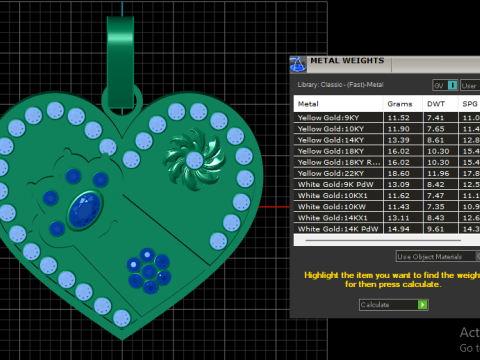This screenshot has width=480, height=360.
Task: Click the 18.60 grams value
Action: click(x=398, y=173)
